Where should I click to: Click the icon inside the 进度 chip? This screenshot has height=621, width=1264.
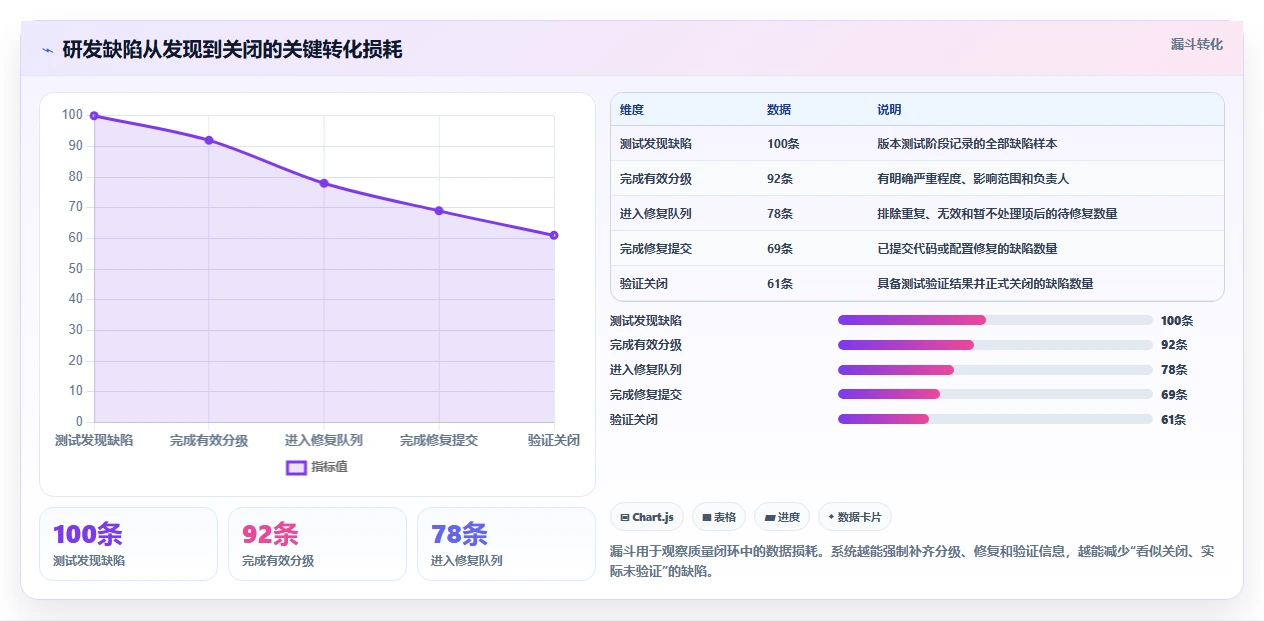point(769,518)
